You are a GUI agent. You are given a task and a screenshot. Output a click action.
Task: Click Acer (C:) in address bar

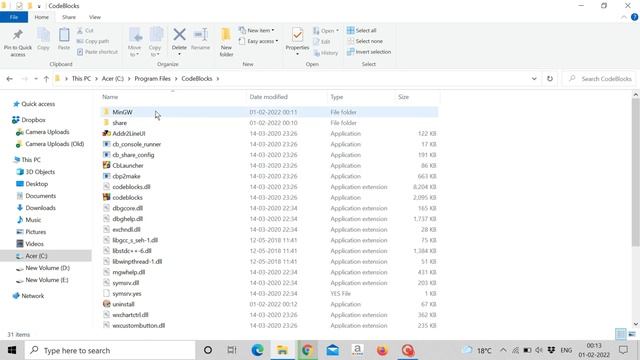(113, 78)
